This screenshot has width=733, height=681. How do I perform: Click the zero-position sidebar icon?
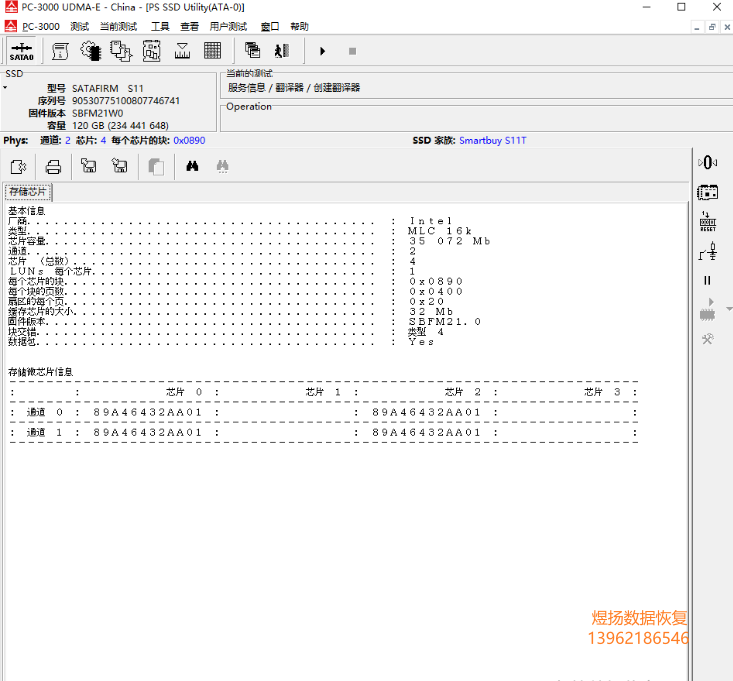707,163
